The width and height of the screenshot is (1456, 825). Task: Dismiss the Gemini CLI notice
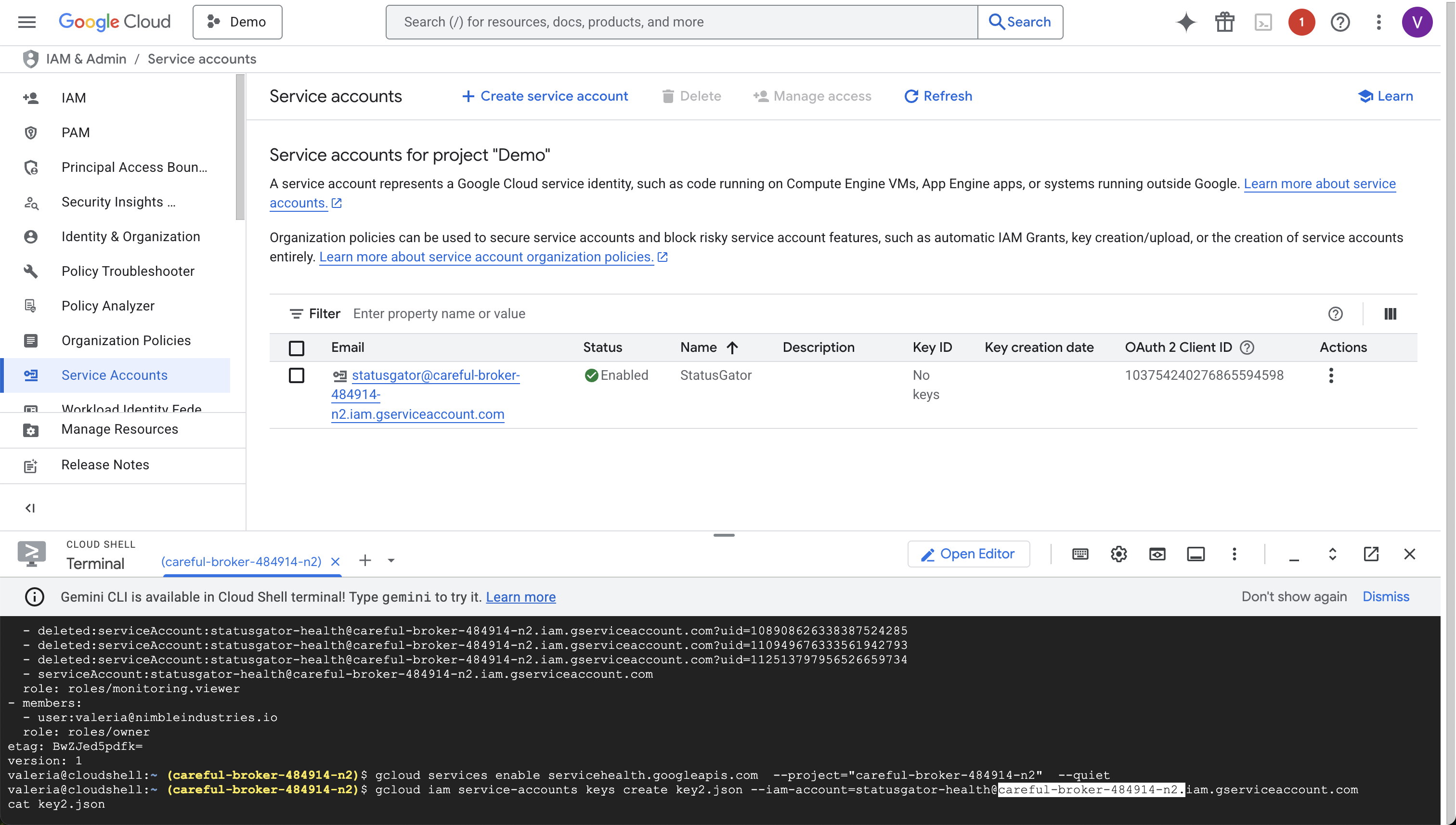point(1385,597)
